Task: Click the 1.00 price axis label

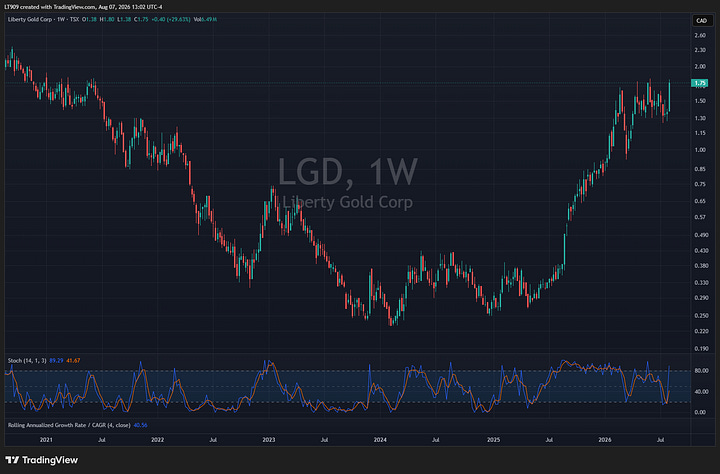Action: (700, 150)
